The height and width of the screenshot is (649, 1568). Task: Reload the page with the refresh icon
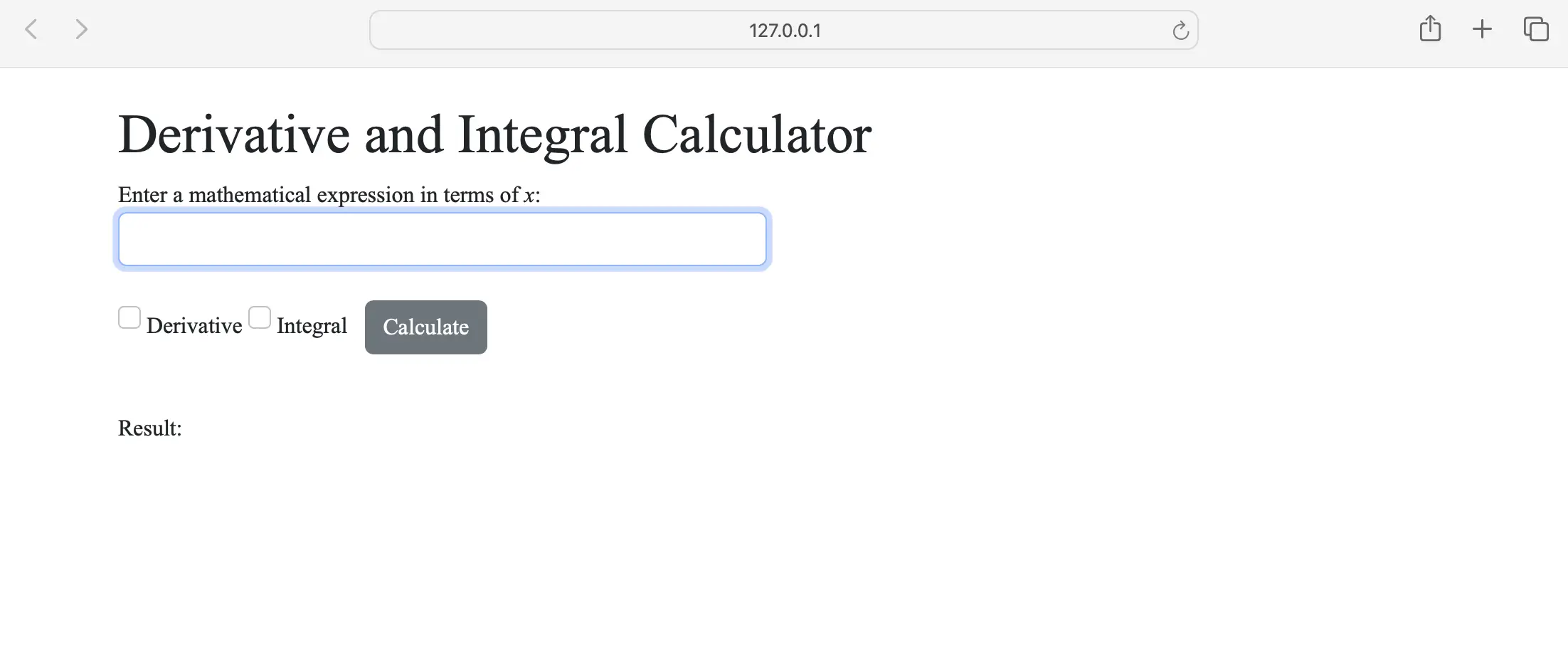click(x=1180, y=31)
